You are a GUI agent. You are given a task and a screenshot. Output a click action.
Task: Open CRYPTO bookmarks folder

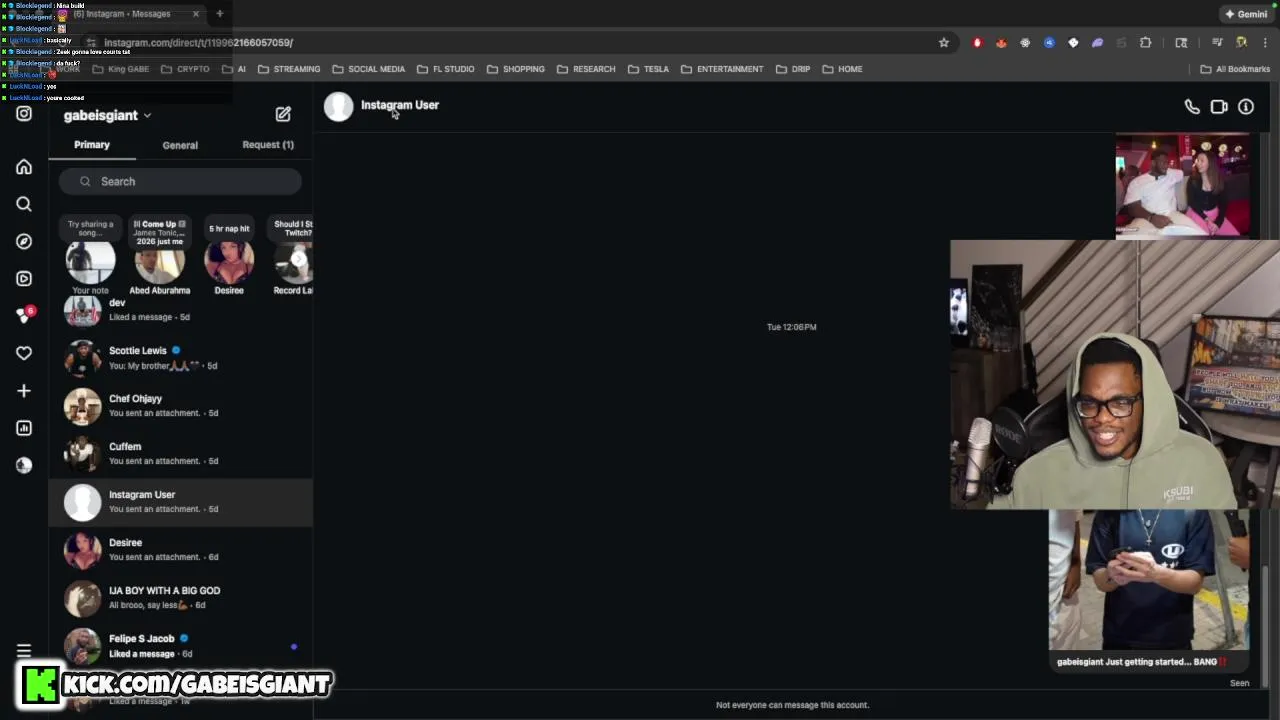pyautogui.click(x=185, y=69)
